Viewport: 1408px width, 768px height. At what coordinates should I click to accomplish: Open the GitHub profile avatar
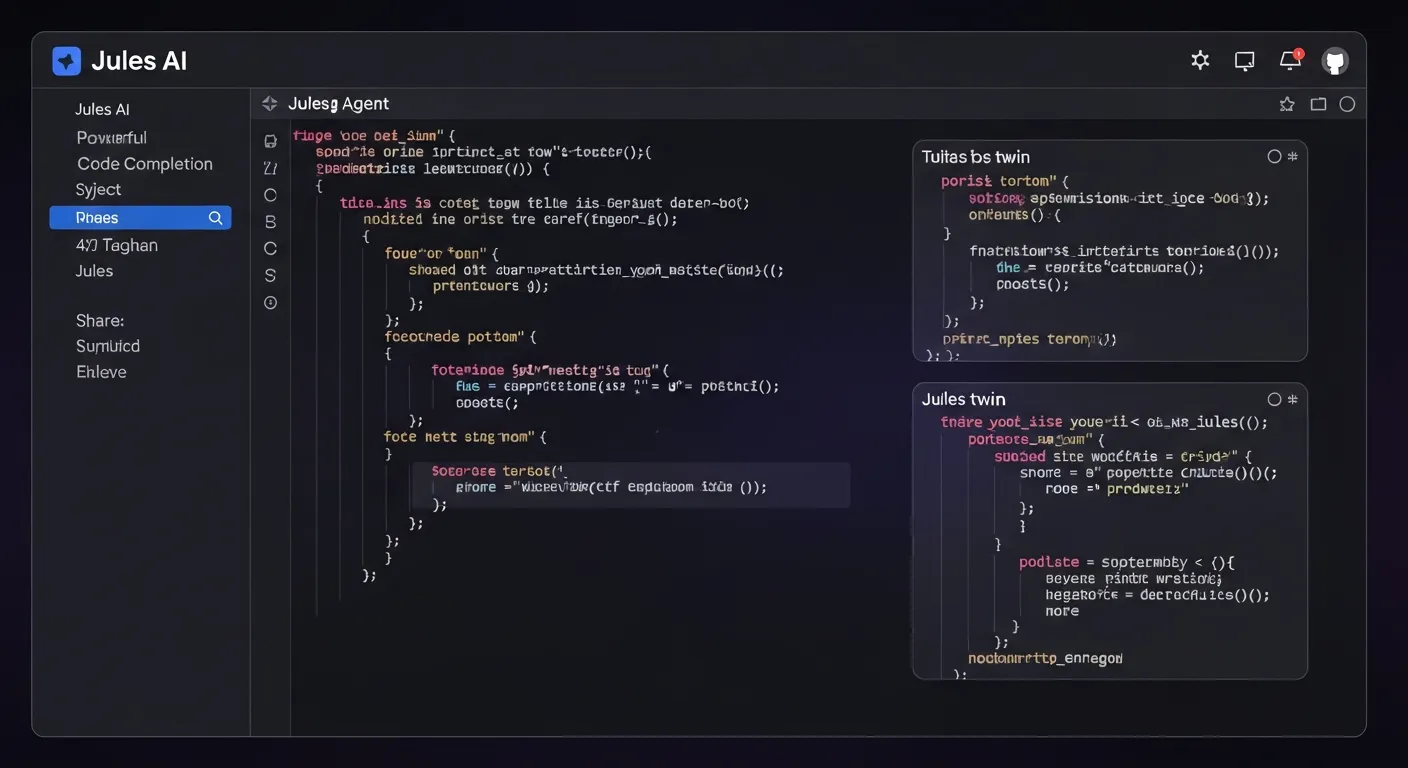(x=1335, y=61)
